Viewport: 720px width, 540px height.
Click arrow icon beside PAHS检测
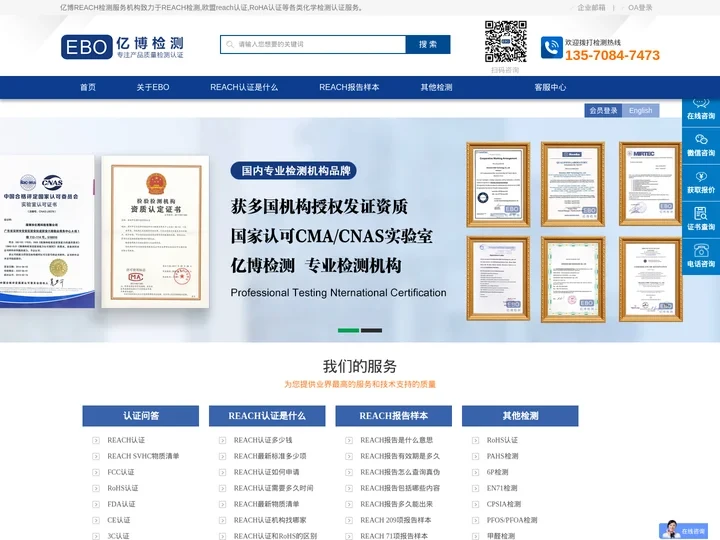click(x=476, y=456)
